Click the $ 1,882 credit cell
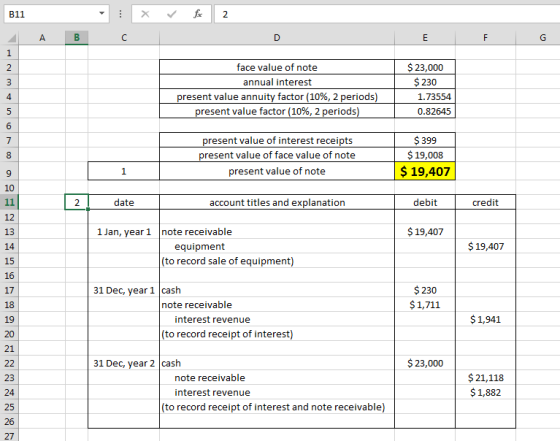The height and width of the screenshot is (441, 560). (485, 392)
